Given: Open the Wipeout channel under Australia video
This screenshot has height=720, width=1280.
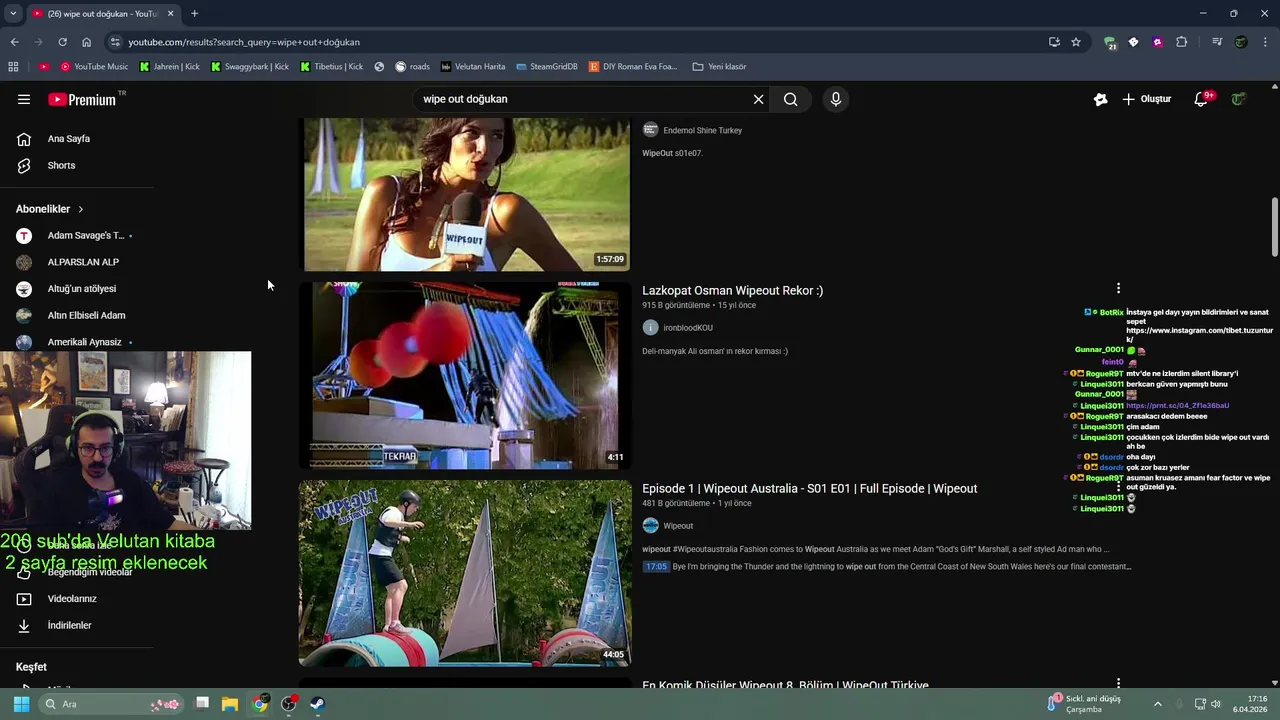Looking at the screenshot, I should click(678, 526).
